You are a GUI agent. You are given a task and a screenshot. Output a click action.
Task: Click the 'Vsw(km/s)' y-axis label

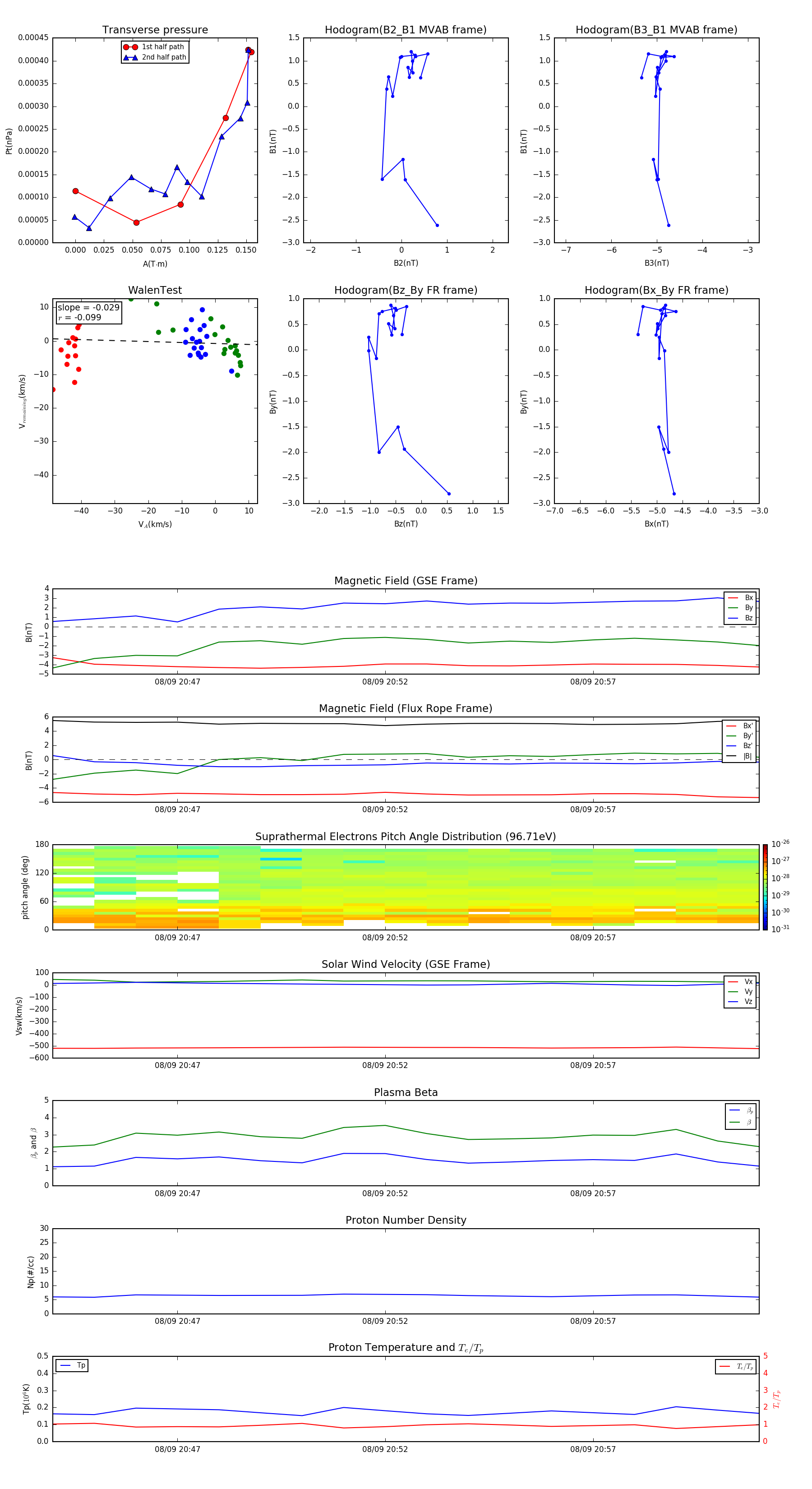(18, 1016)
